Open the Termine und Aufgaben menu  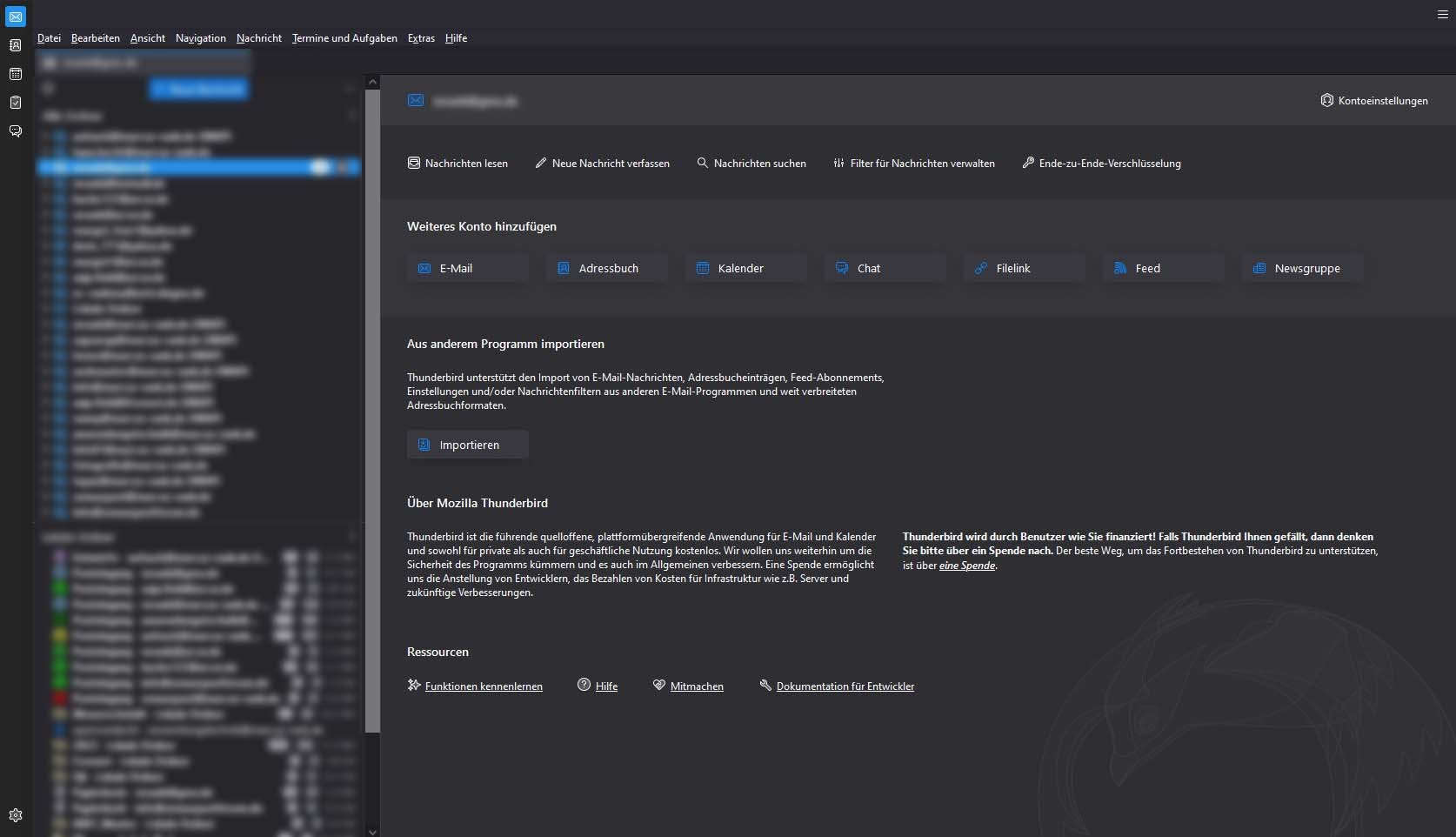click(x=344, y=38)
